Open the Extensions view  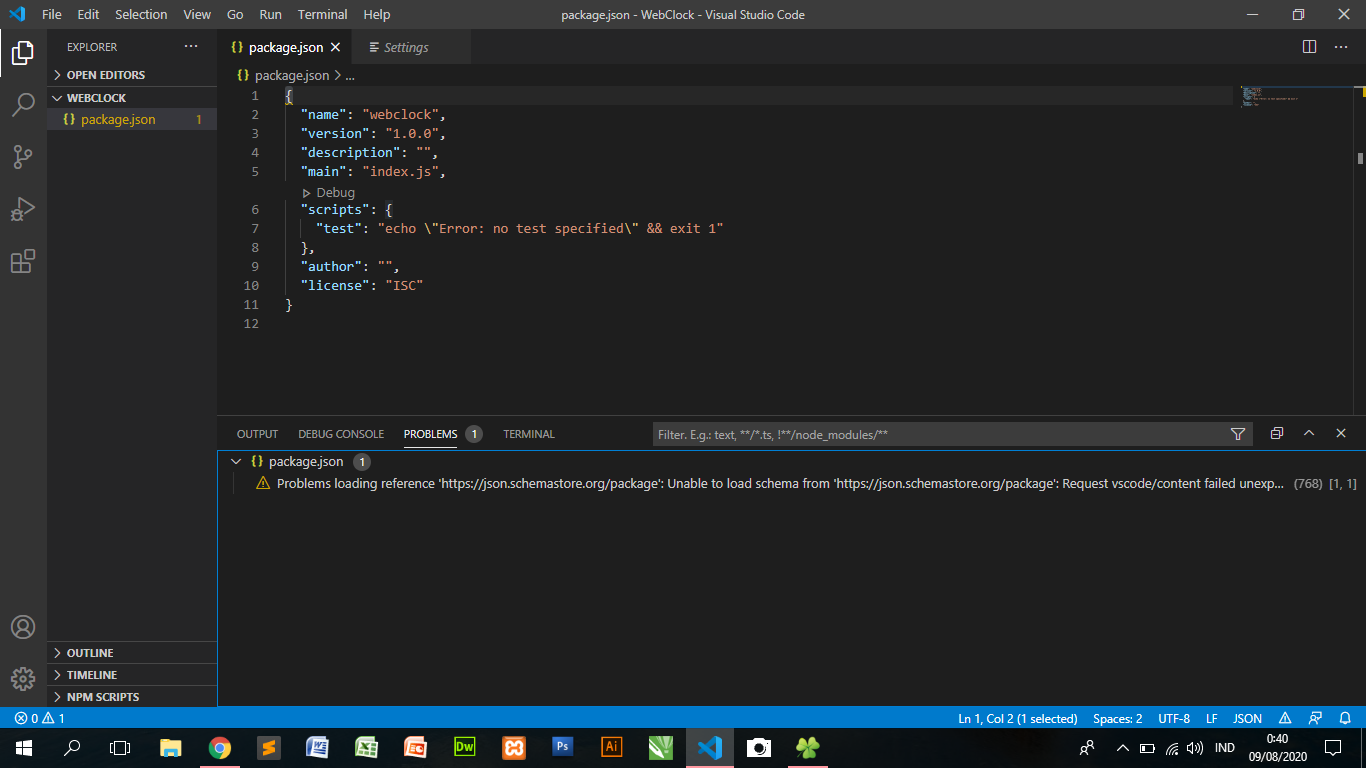[x=23, y=260]
